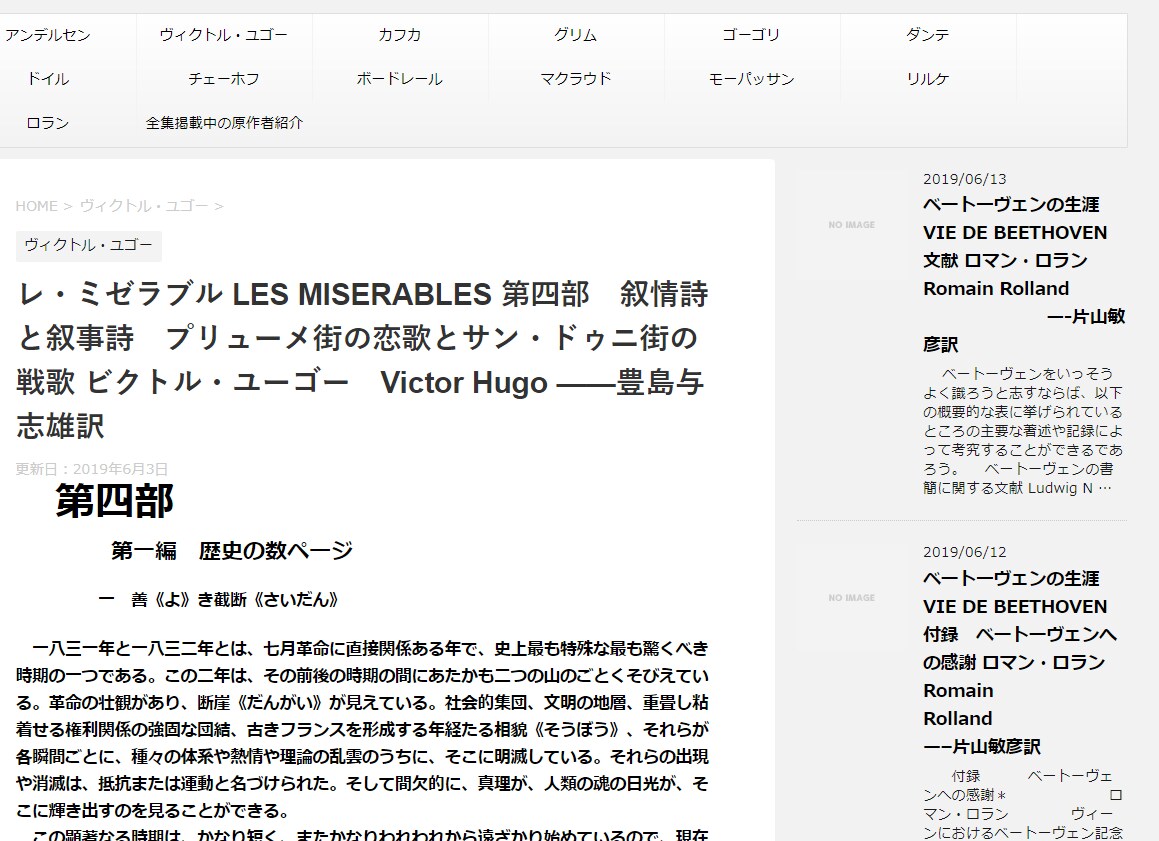The width and height of the screenshot is (1159, 841).
Task: Click paragraph starting 一八三一年と一八三二年とは
Action: [362, 729]
